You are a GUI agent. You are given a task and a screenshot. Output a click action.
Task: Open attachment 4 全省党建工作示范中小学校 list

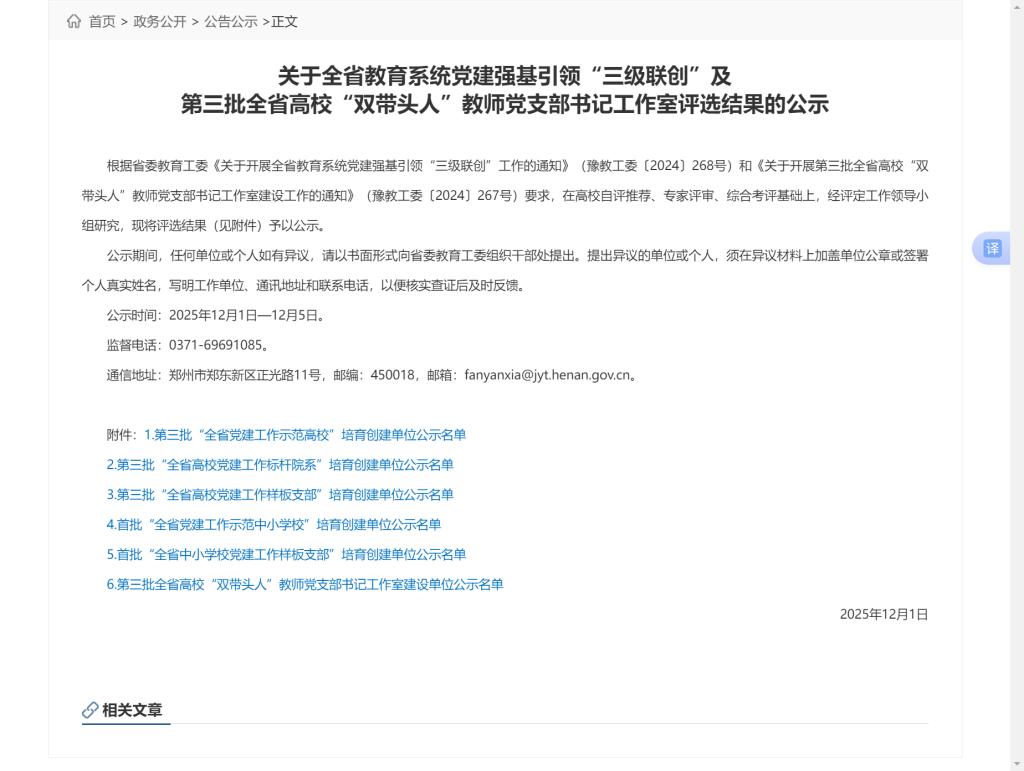pyautogui.click(x=274, y=525)
